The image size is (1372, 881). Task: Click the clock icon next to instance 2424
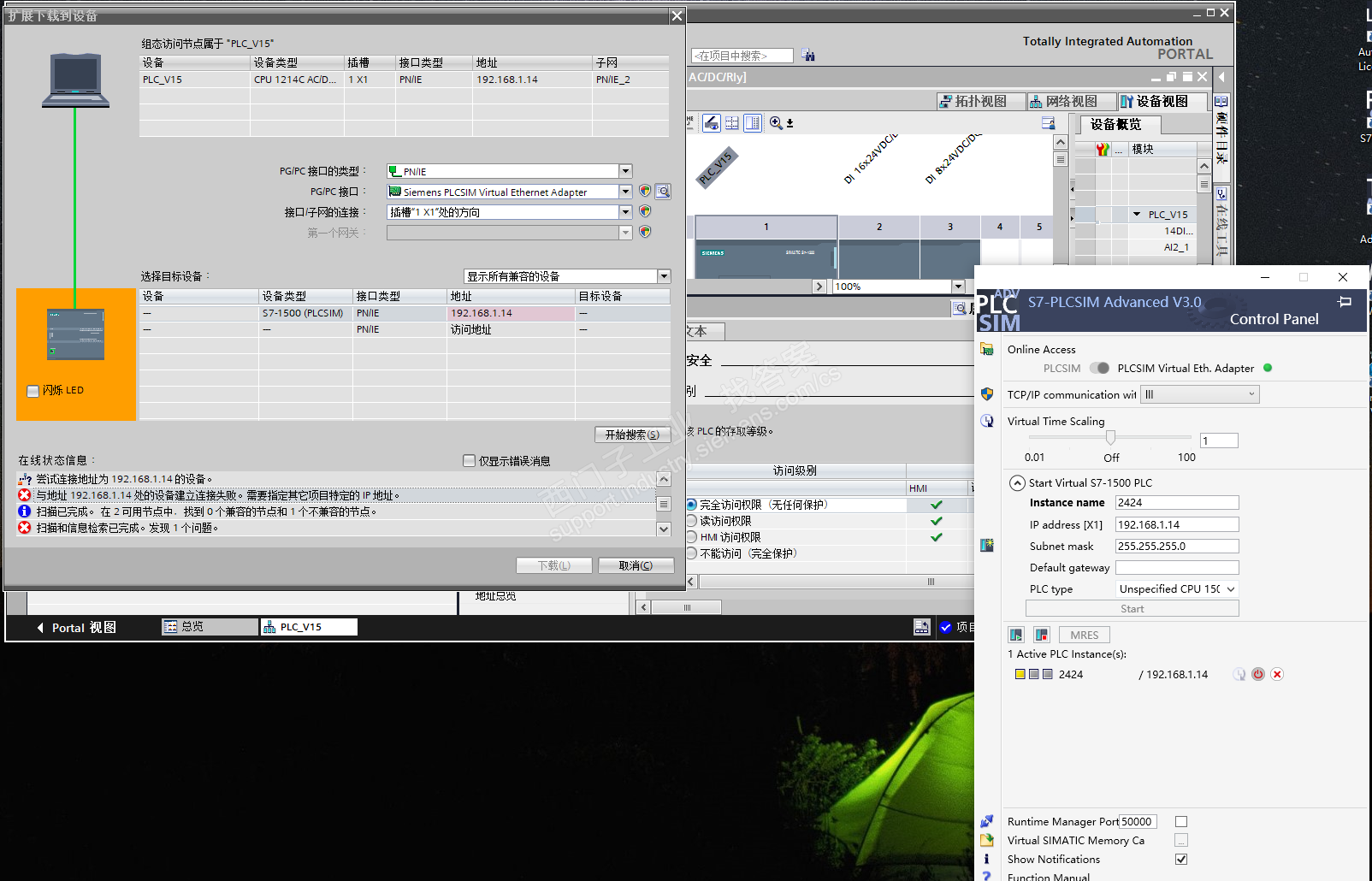1239,674
